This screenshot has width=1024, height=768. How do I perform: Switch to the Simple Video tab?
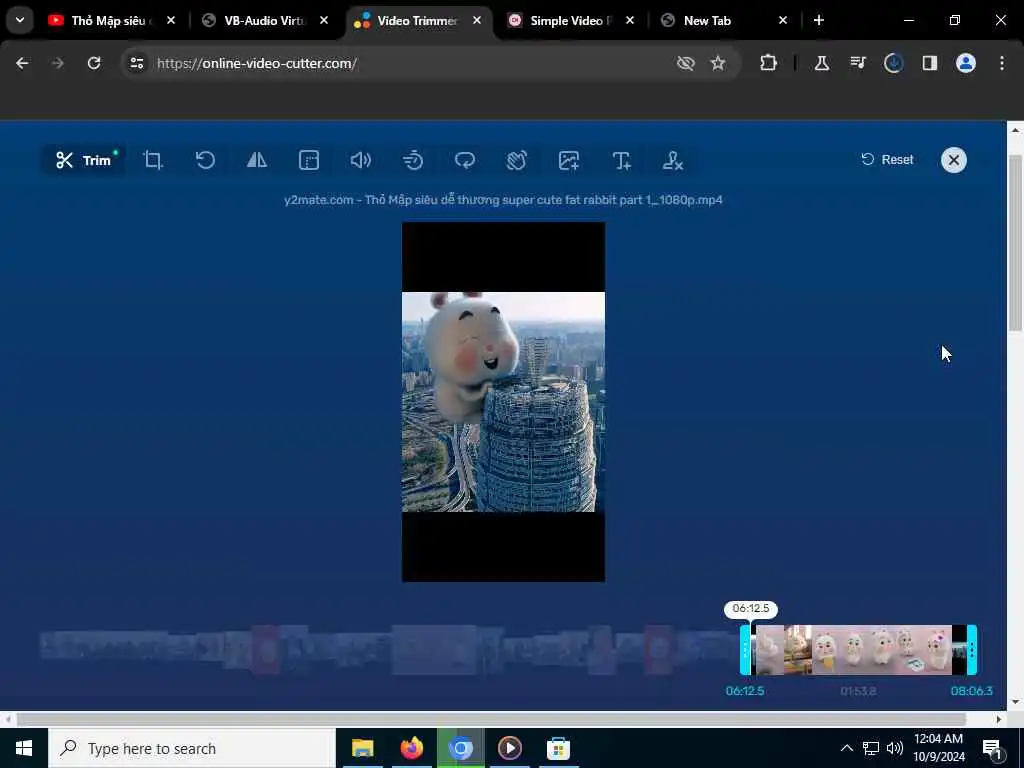pyautogui.click(x=570, y=21)
